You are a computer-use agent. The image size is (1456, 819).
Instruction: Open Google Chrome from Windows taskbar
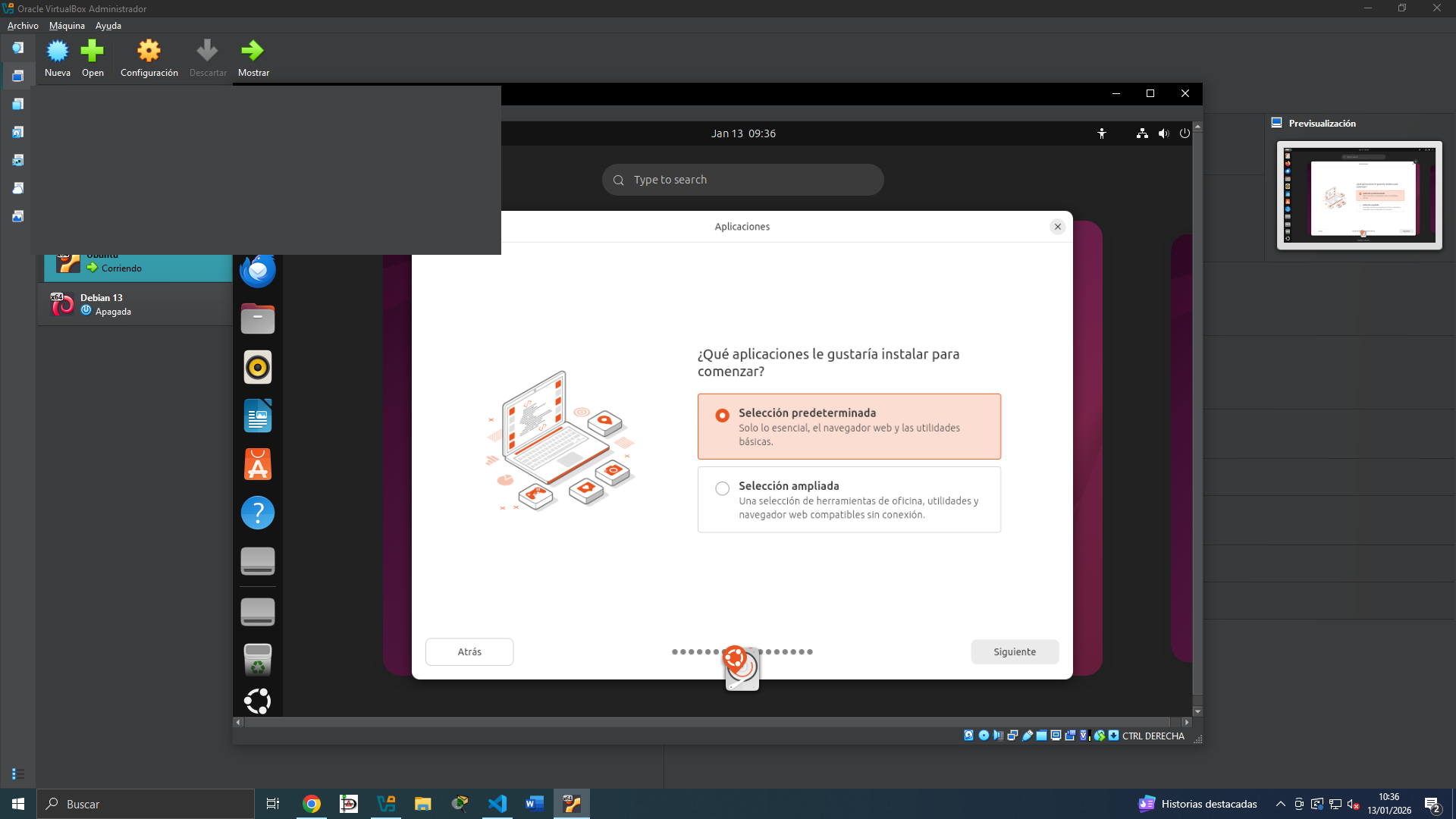[311, 804]
